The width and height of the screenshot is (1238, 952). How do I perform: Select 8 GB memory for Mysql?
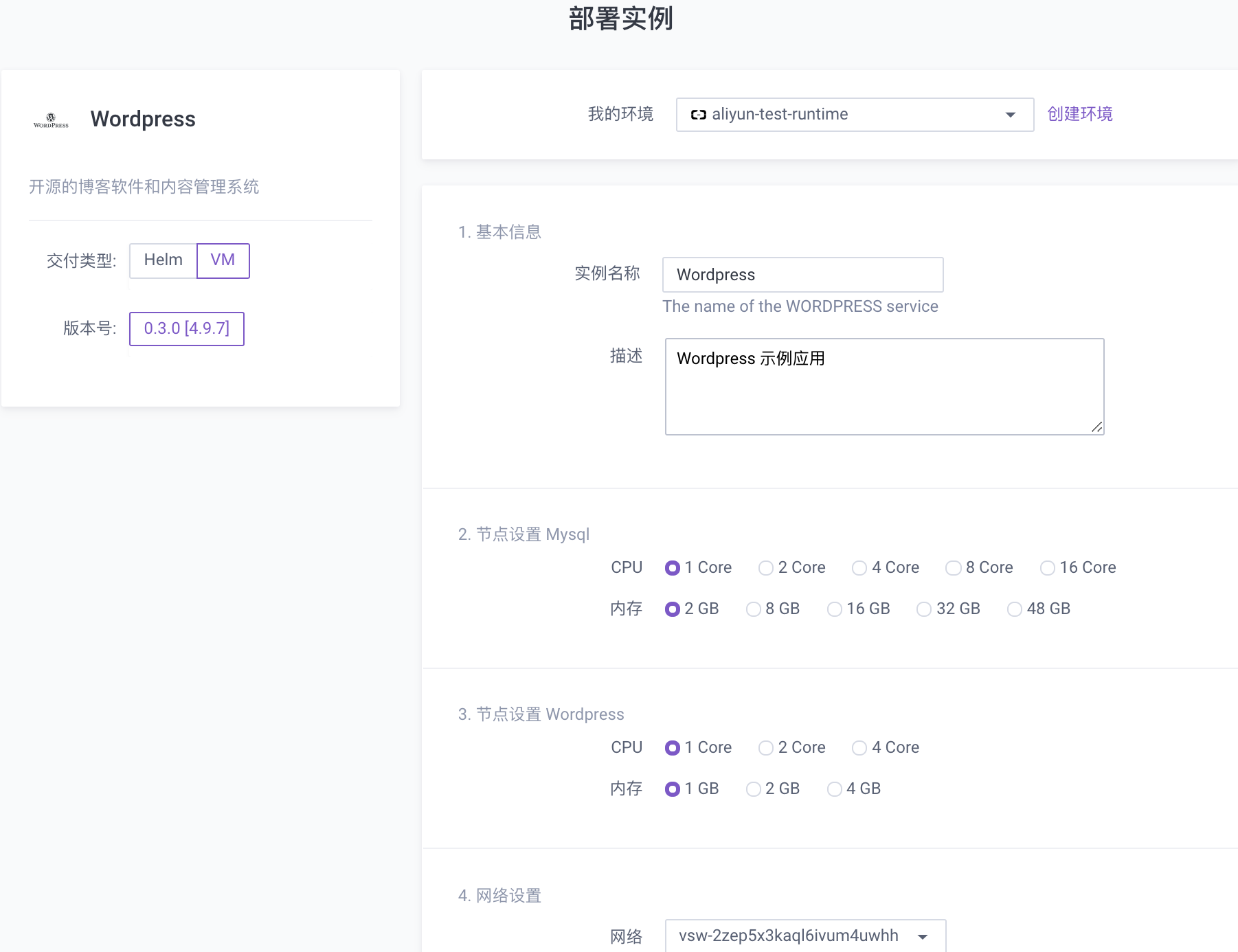(754, 609)
